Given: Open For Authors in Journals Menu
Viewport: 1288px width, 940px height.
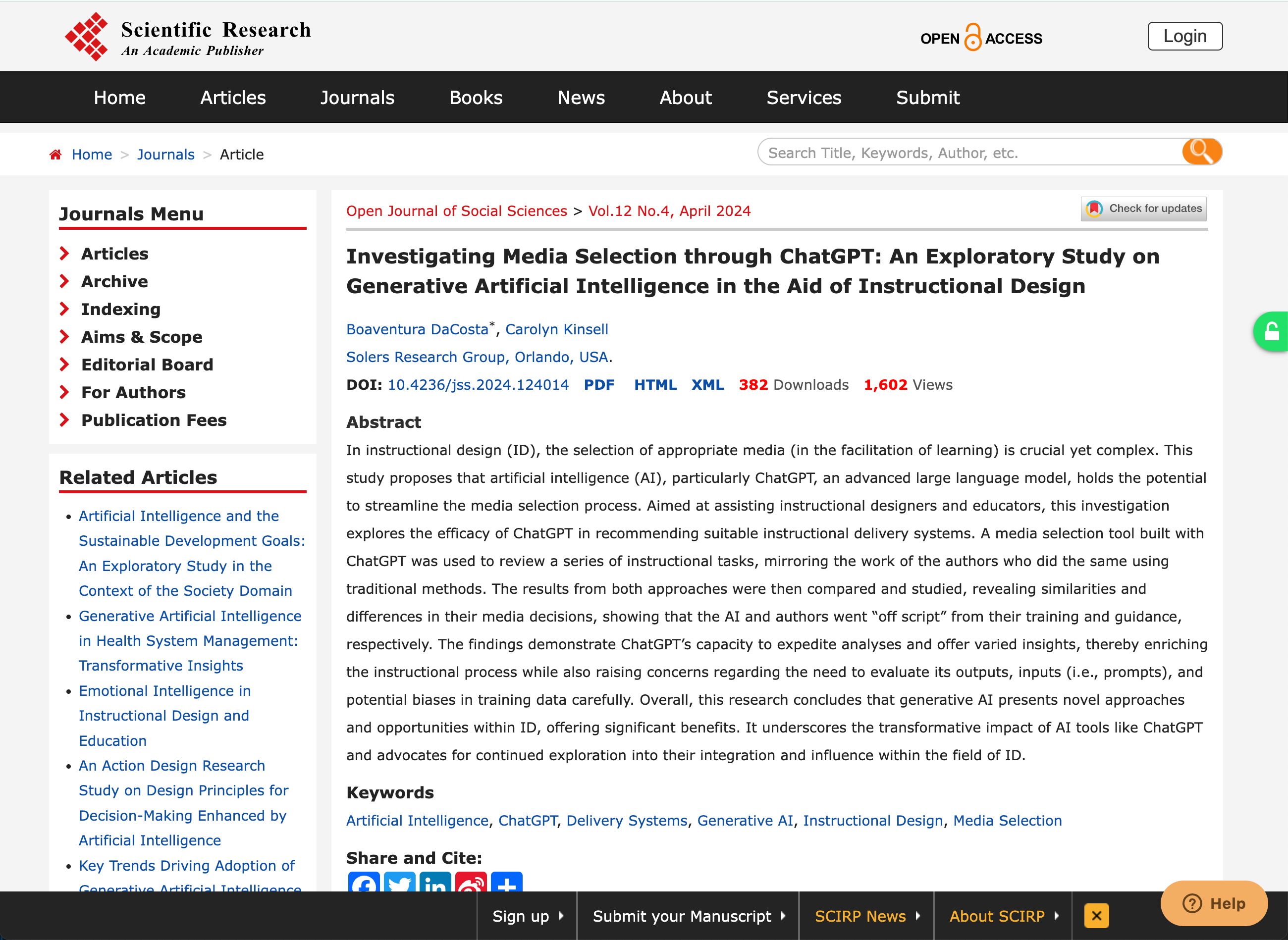Looking at the screenshot, I should click(x=133, y=392).
